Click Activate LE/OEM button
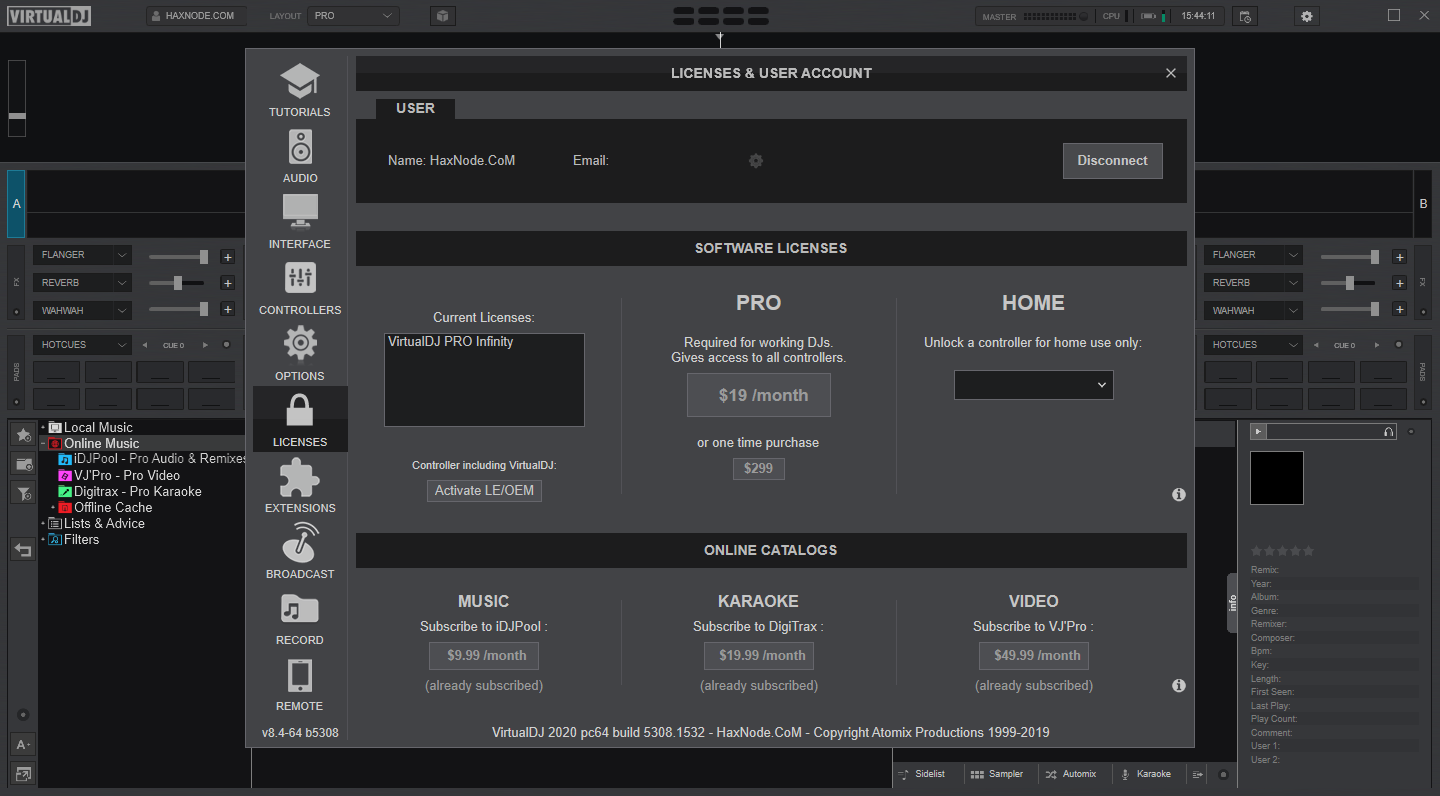This screenshot has height=796, width=1440. coord(484,491)
